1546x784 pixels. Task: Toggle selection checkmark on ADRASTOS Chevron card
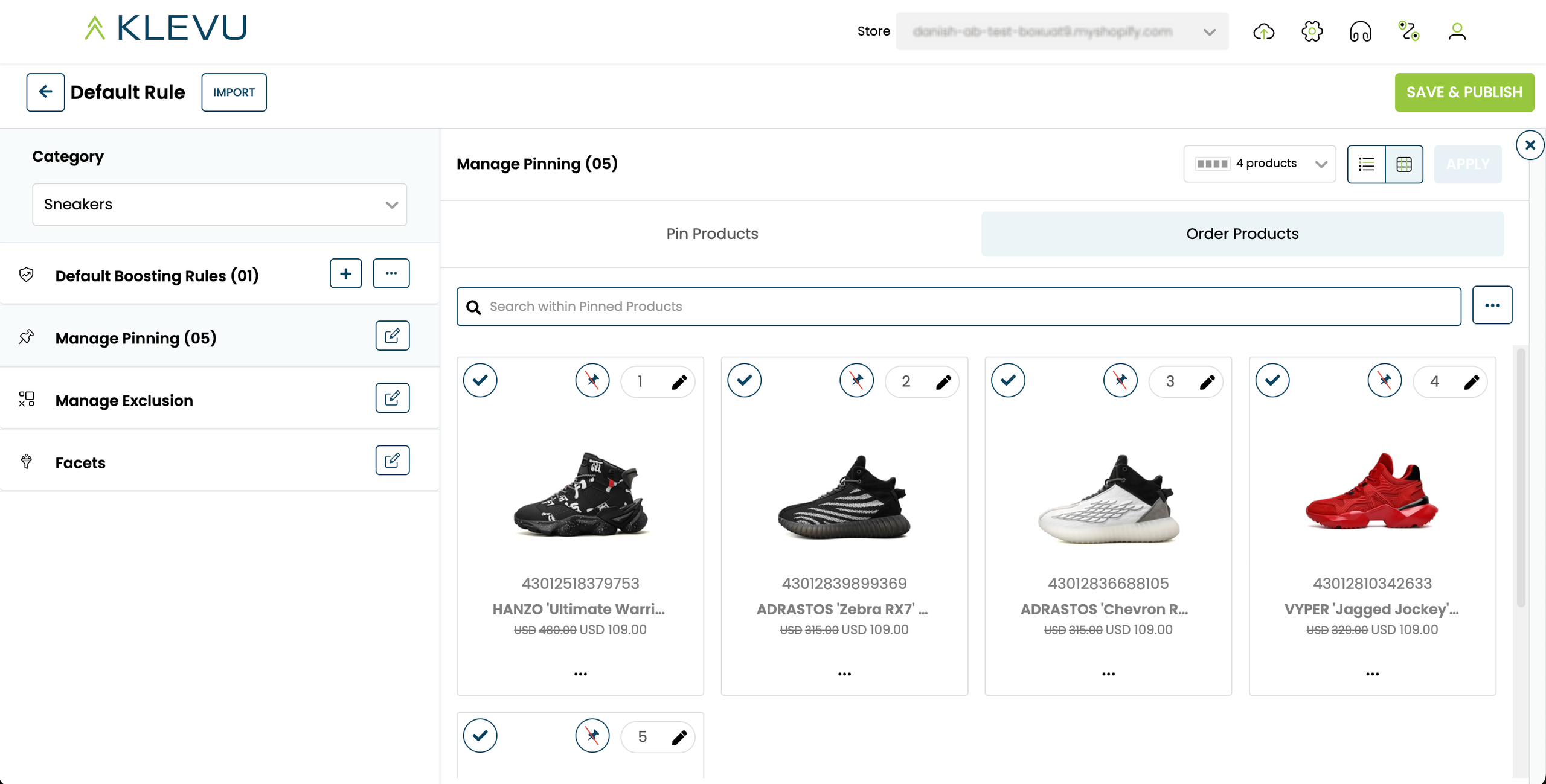tap(1008, 380)
